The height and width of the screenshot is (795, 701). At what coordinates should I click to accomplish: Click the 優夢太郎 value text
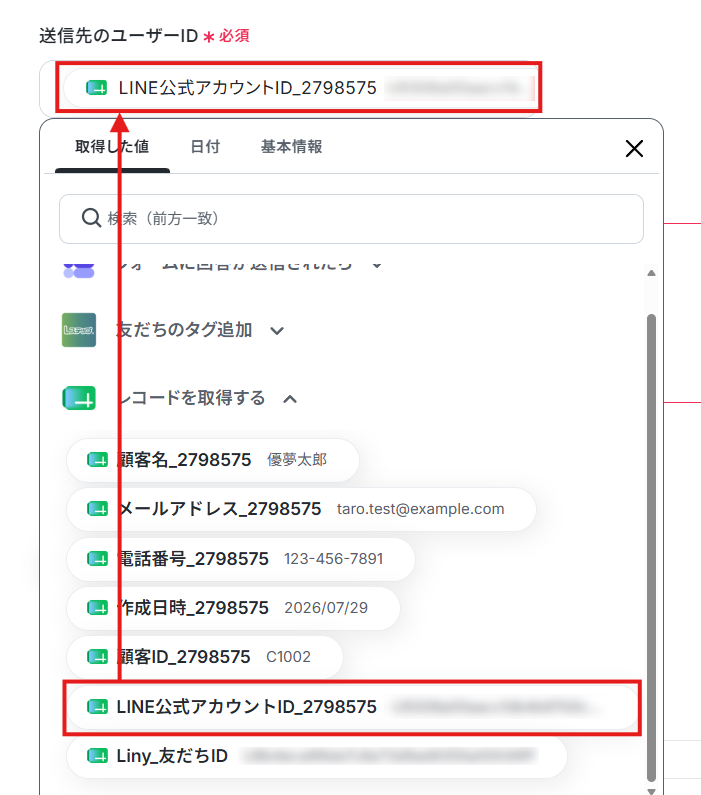point(297,460)
